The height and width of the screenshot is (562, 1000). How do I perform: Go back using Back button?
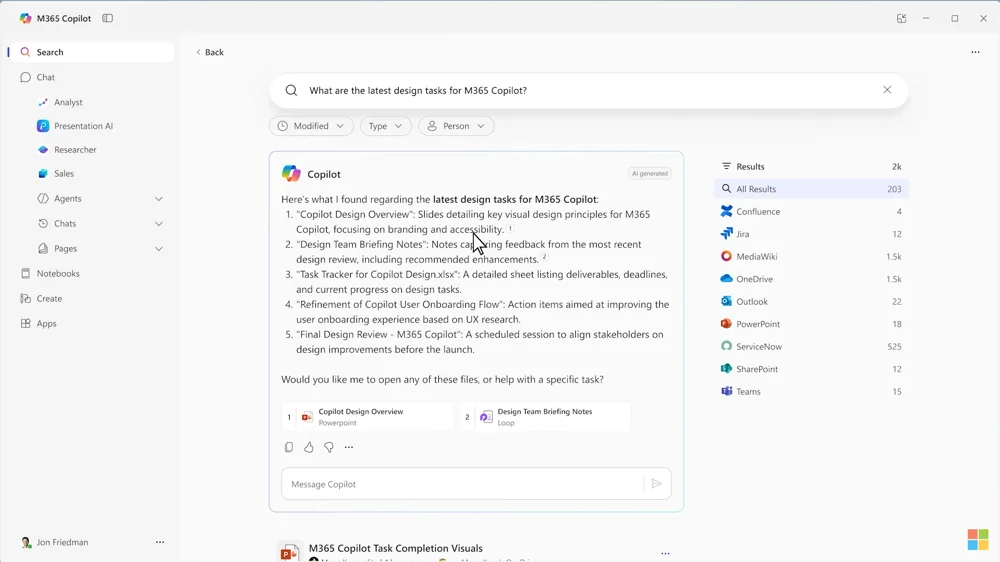coord(210,52)
